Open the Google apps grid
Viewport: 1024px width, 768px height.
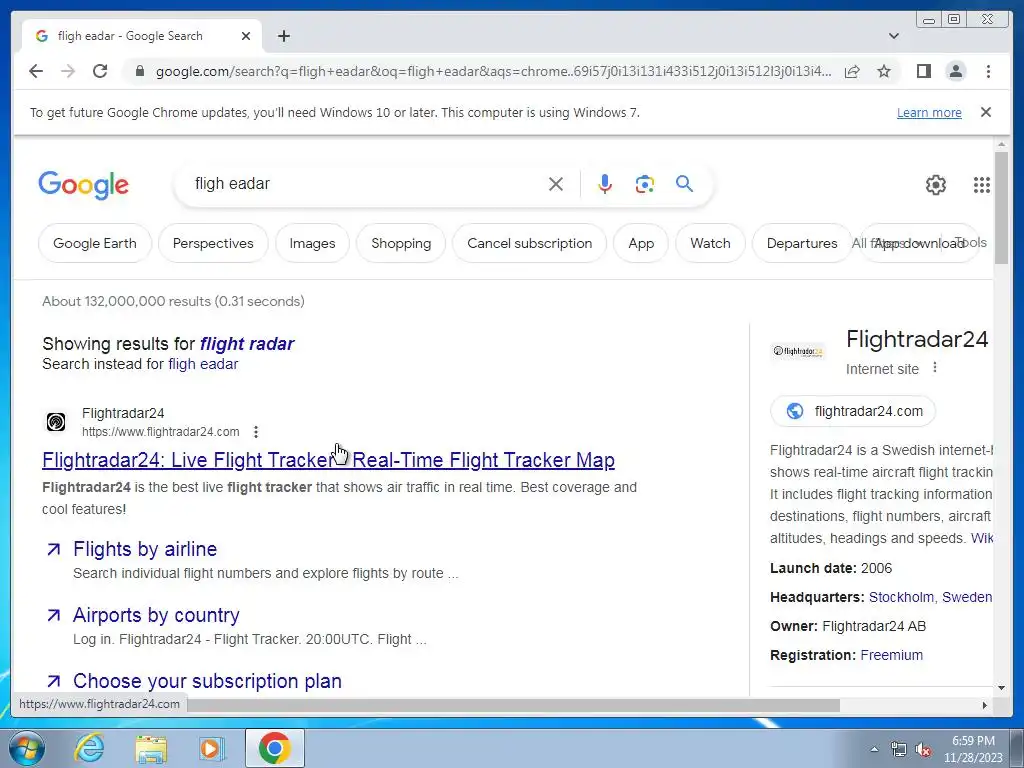coord(982,185)
